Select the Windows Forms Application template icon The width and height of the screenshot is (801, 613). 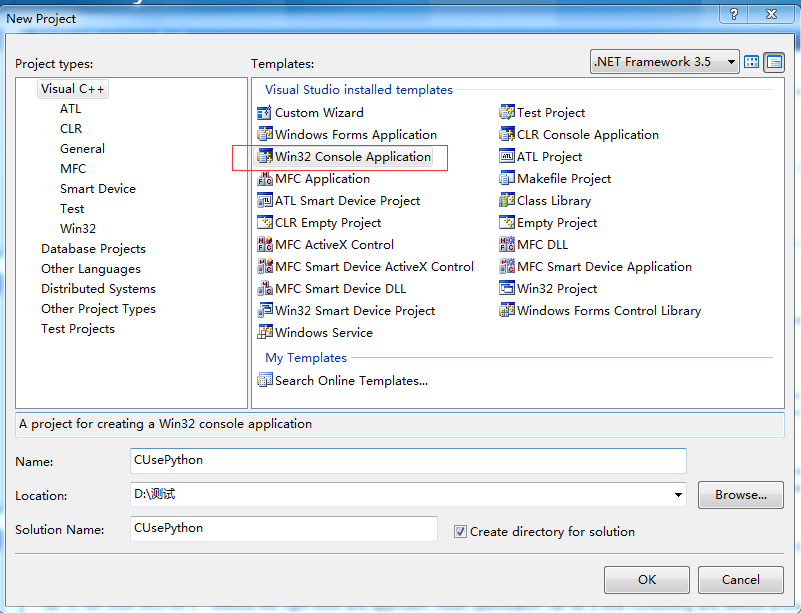tap(264, 134)
